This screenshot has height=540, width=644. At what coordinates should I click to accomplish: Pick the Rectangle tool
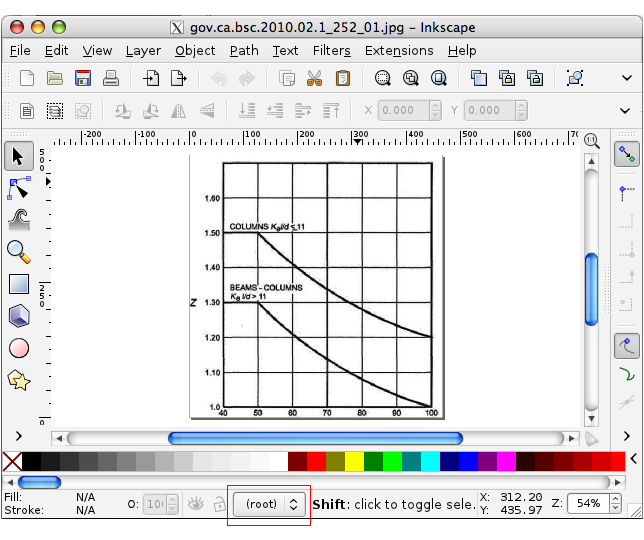tap(19, 284)
